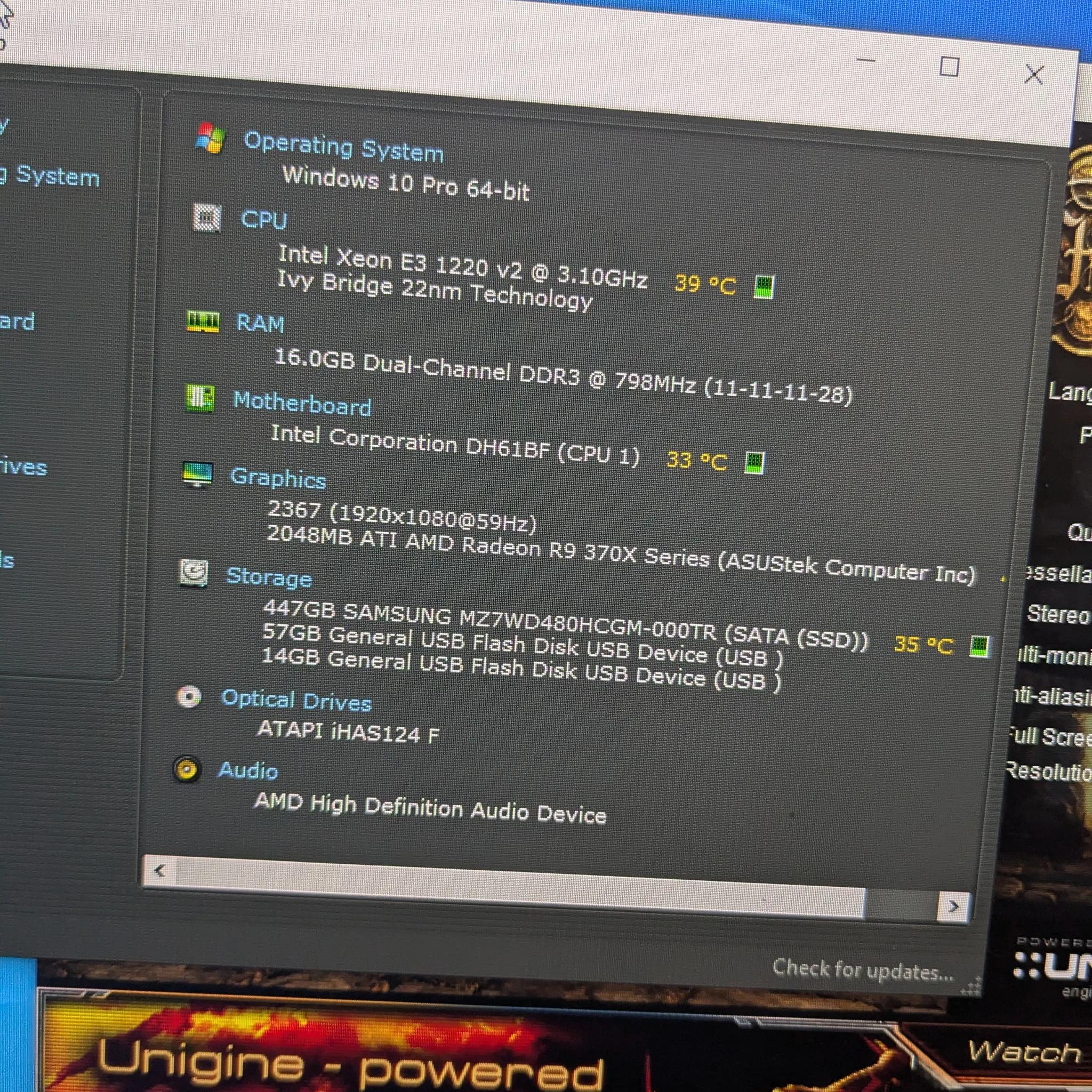
Task: Select 'AMD High Definition Audio Device' text
Action: [430, 808]
